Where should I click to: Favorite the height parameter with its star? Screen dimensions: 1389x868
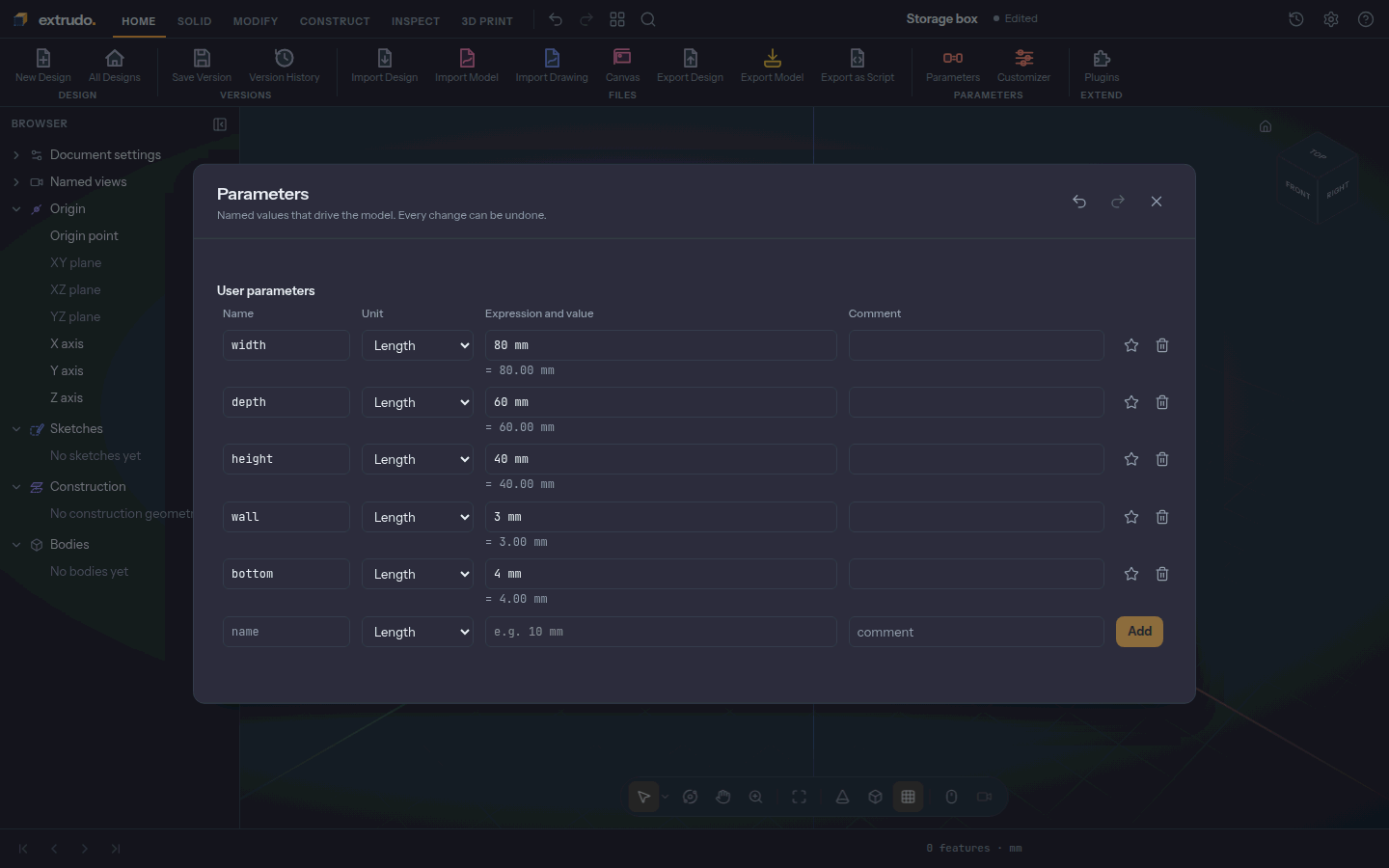[x=1131, y=459]
